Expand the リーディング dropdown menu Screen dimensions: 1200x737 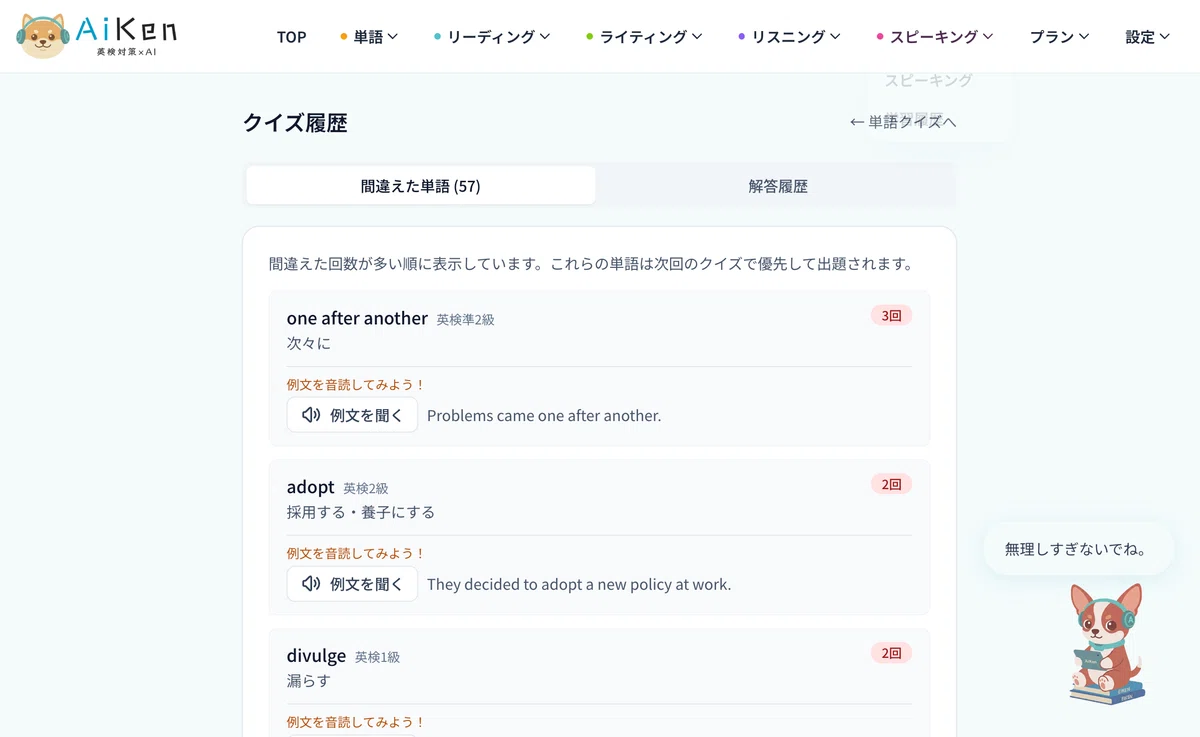(x=492, y=37)
